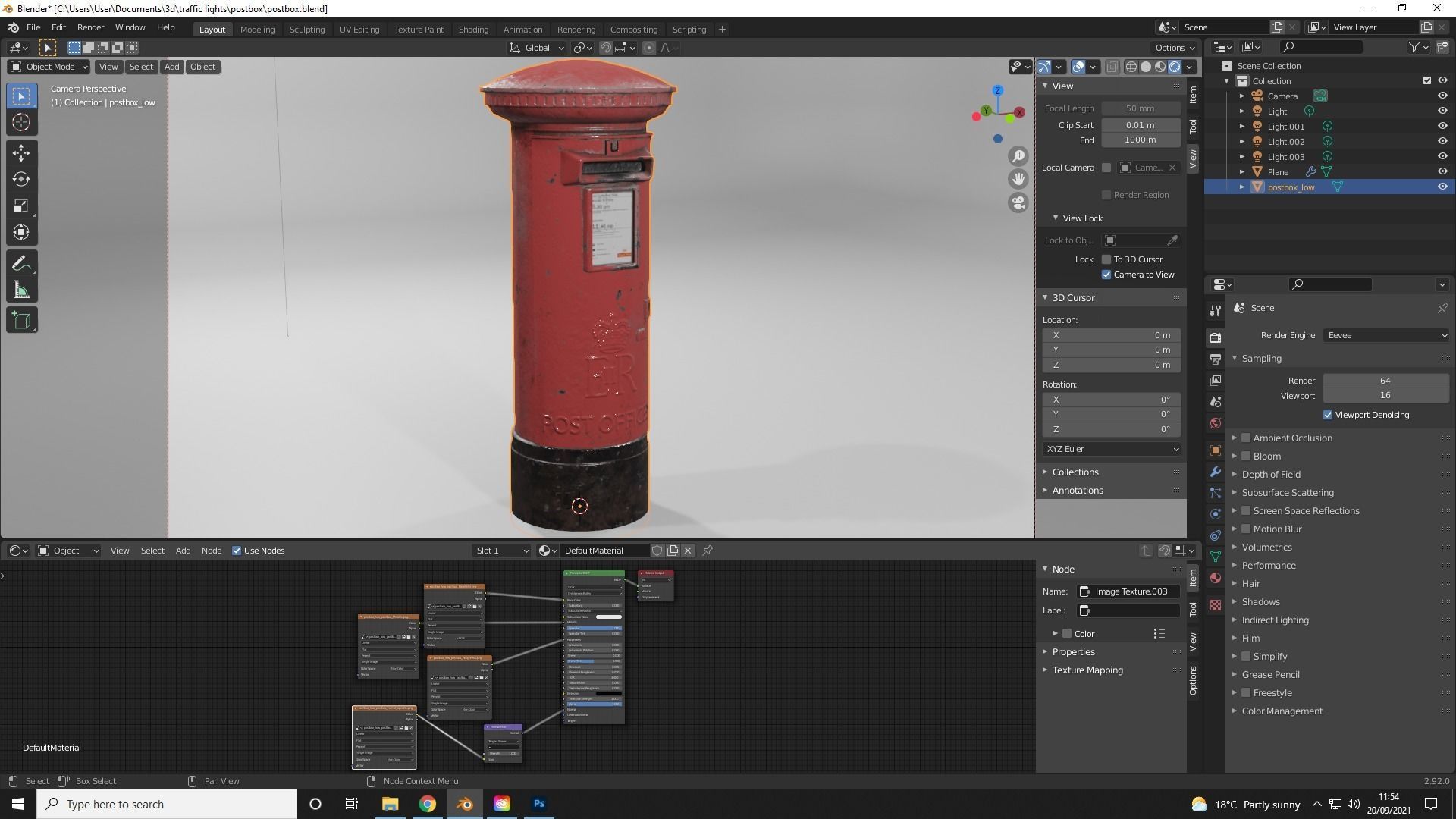Toggle Viewport Denoising checkbox
The height and width of the screenshot is (819, 1456).
click(1328, 415)
